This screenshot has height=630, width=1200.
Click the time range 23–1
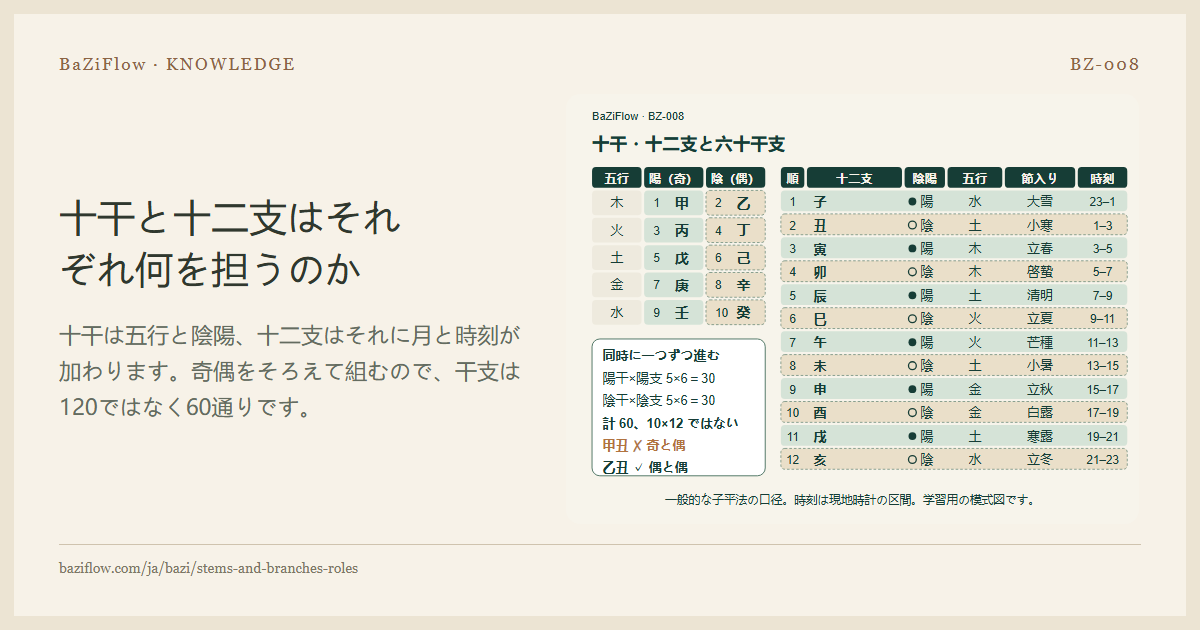[1102, 201]
